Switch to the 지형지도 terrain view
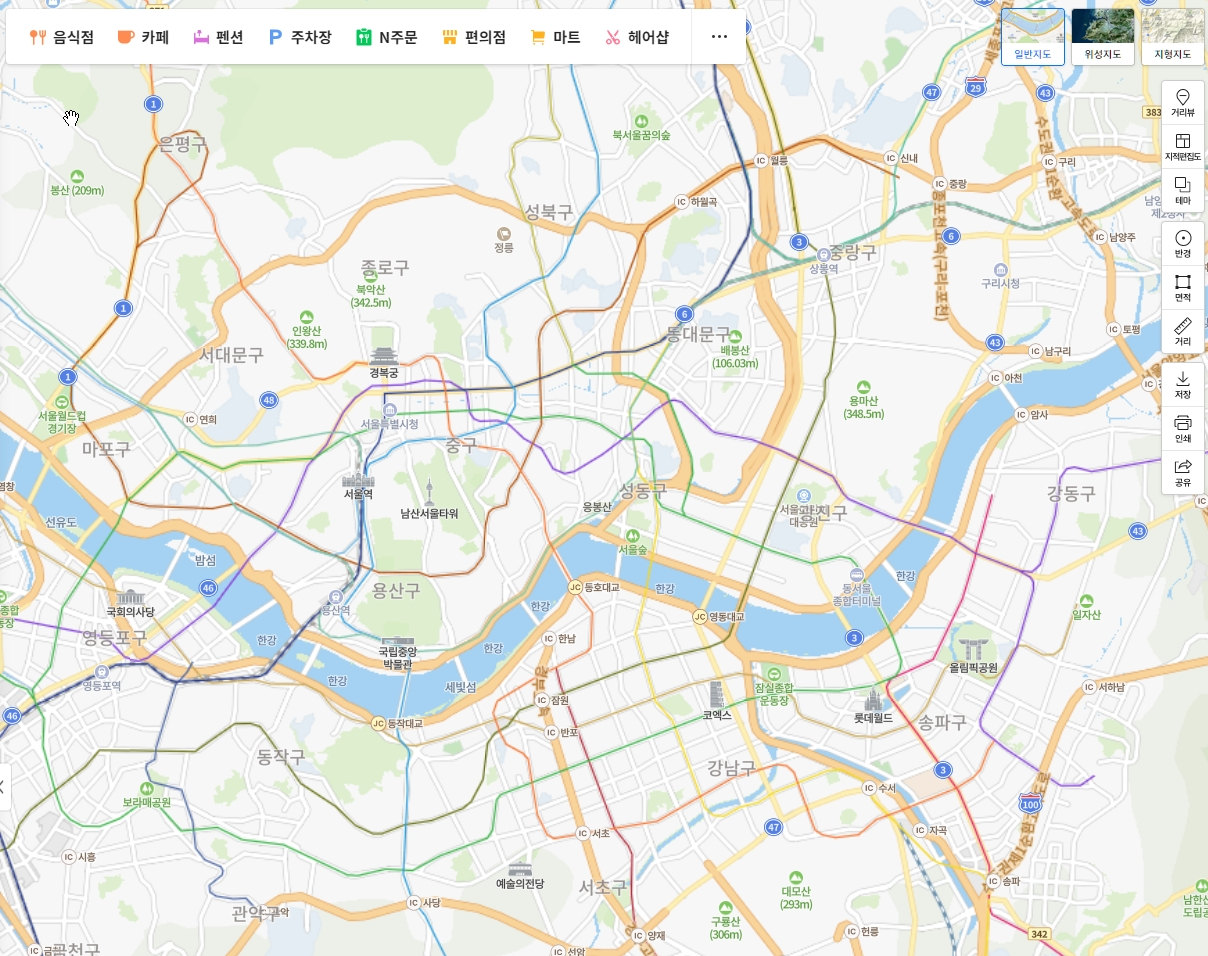The image size is (1208, 956). click(x=1173, y=37)
